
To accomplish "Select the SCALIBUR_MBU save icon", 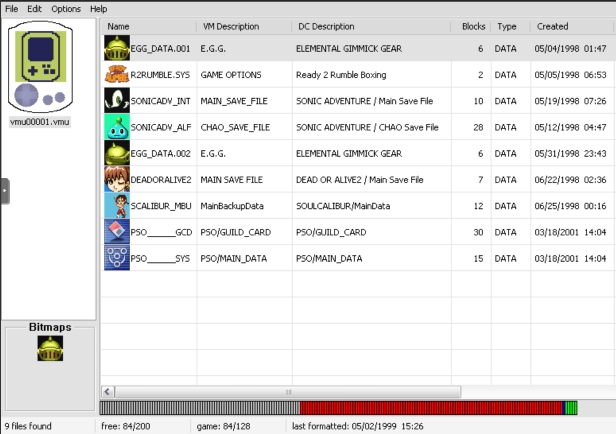I will [116, 204].
